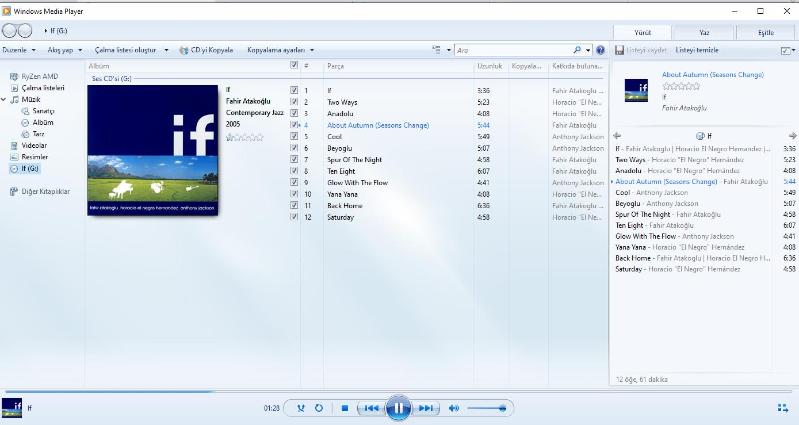This screenshot has width=799, height=425.
Task: Uncheck track 10 Yana Yana
Action: (x=294, y=194)
